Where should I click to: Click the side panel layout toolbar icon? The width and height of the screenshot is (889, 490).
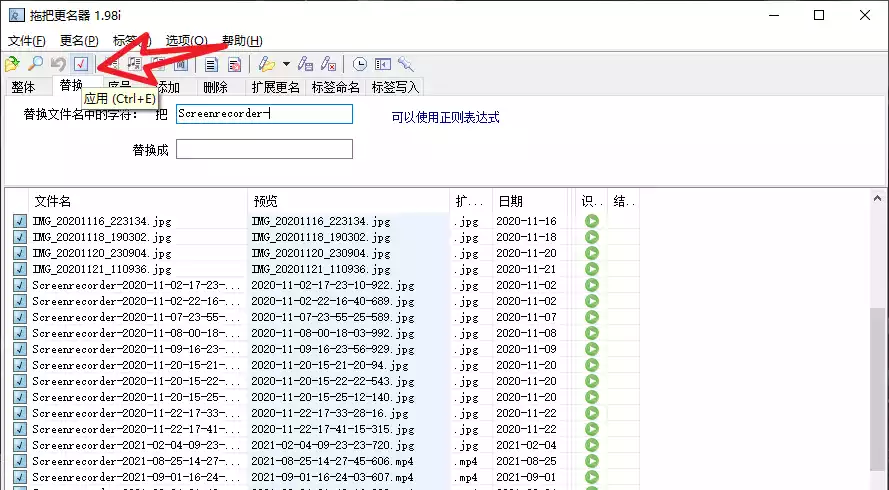click(x=383, y=64)
